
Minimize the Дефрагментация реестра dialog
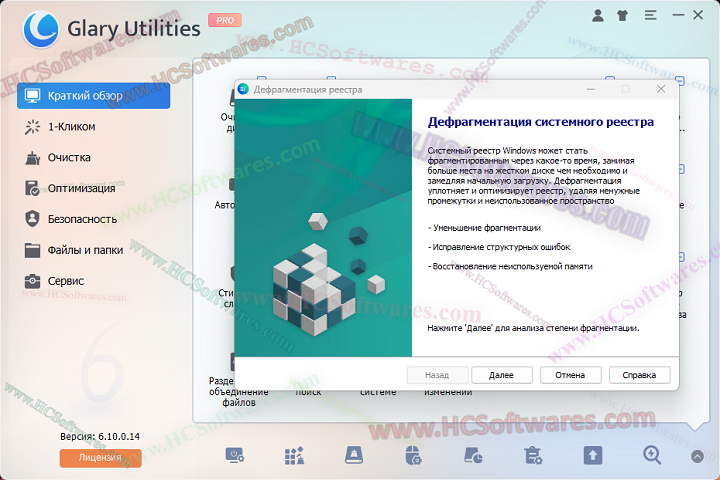pyautogui.click(x=591, y=89)
